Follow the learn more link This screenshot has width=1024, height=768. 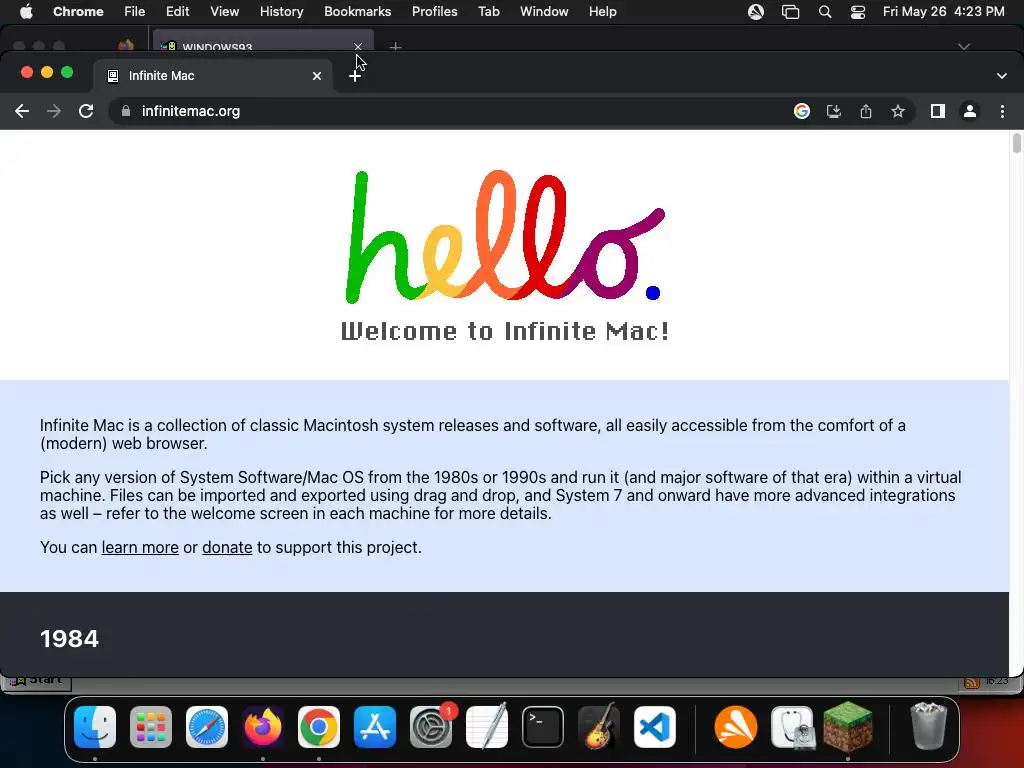pyautogui.click(x=140, y=547)
